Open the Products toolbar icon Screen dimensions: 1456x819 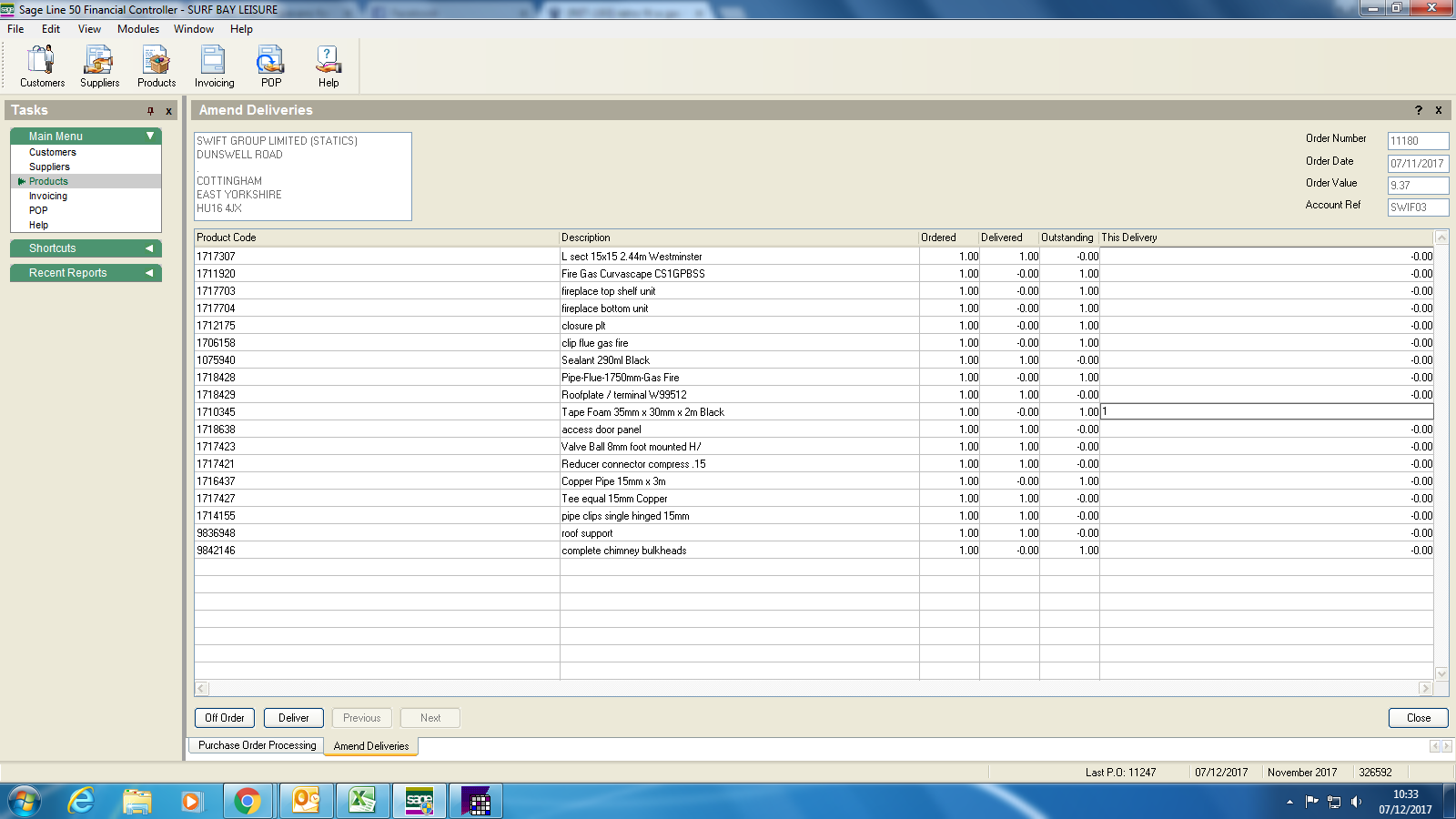tap(157, 66)
